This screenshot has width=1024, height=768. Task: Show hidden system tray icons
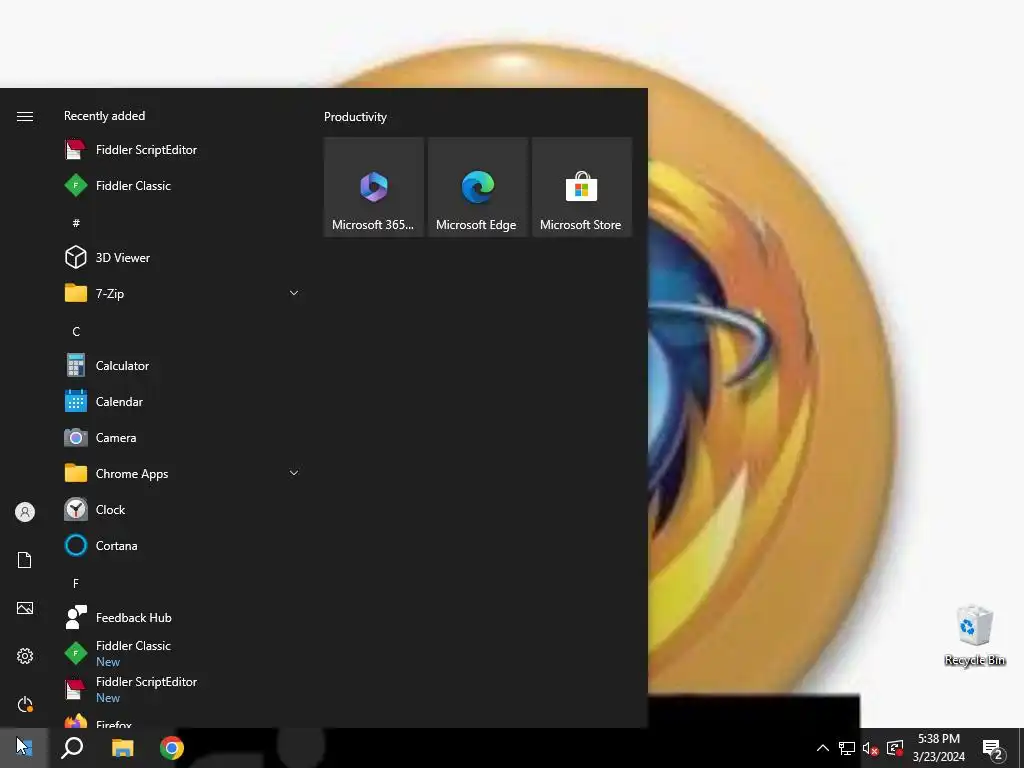(823, 748)
